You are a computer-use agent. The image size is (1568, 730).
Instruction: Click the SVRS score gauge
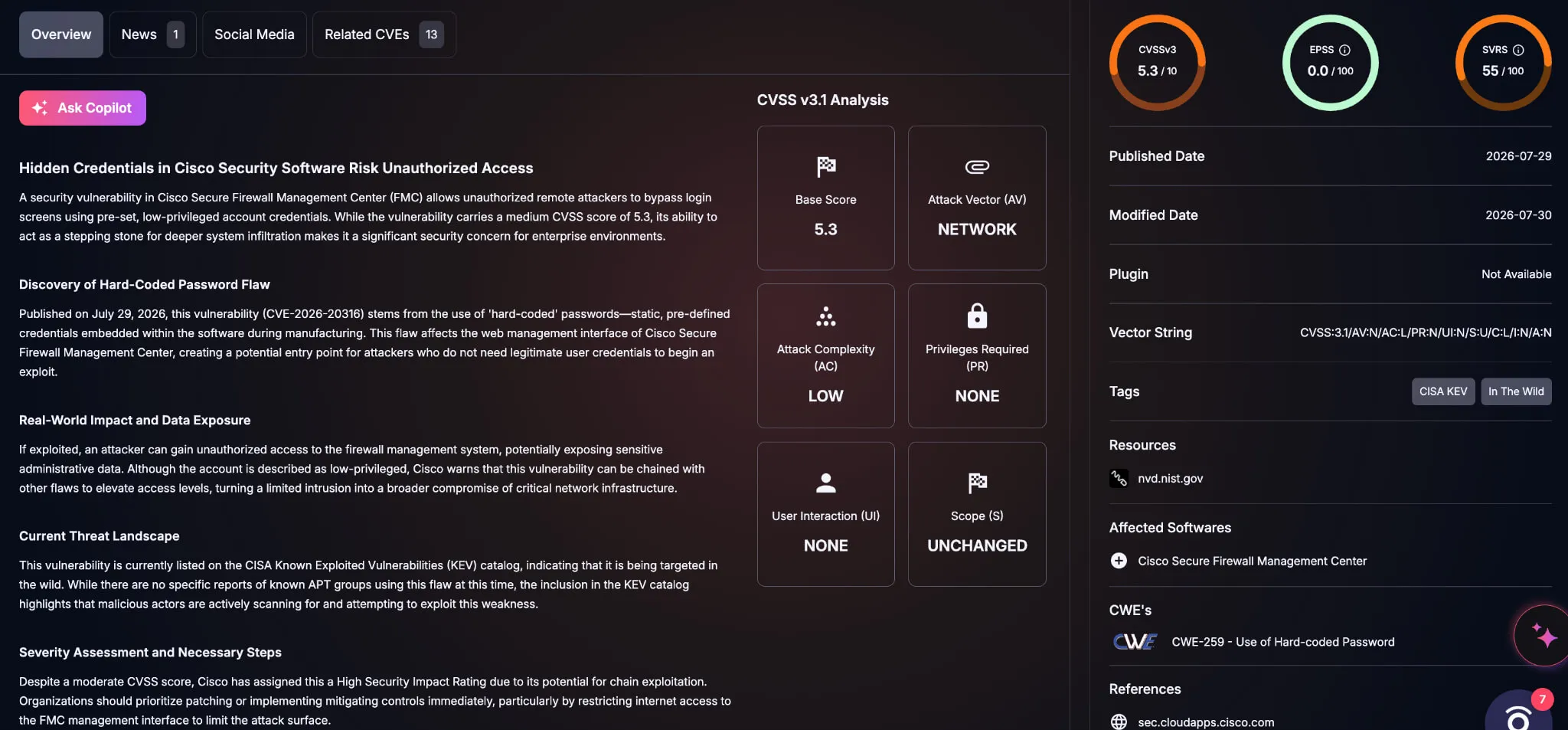(1503, 62)
